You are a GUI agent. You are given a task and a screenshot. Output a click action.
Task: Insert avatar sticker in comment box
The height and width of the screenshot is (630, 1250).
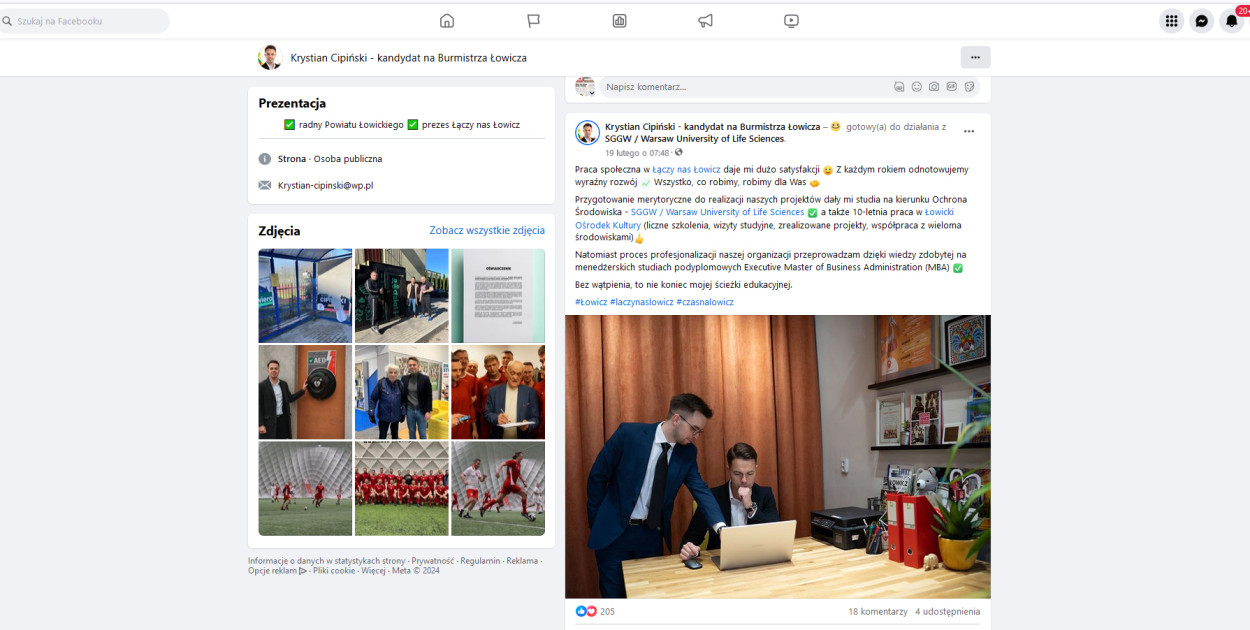(x=899, y=87)
